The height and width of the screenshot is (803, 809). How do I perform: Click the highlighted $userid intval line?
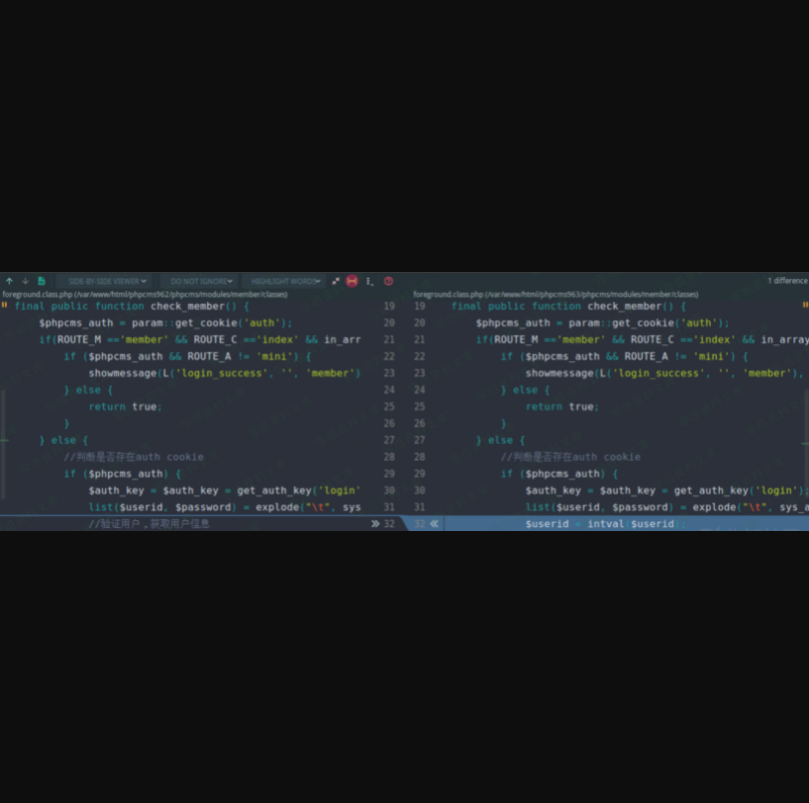tap(600, 523)
